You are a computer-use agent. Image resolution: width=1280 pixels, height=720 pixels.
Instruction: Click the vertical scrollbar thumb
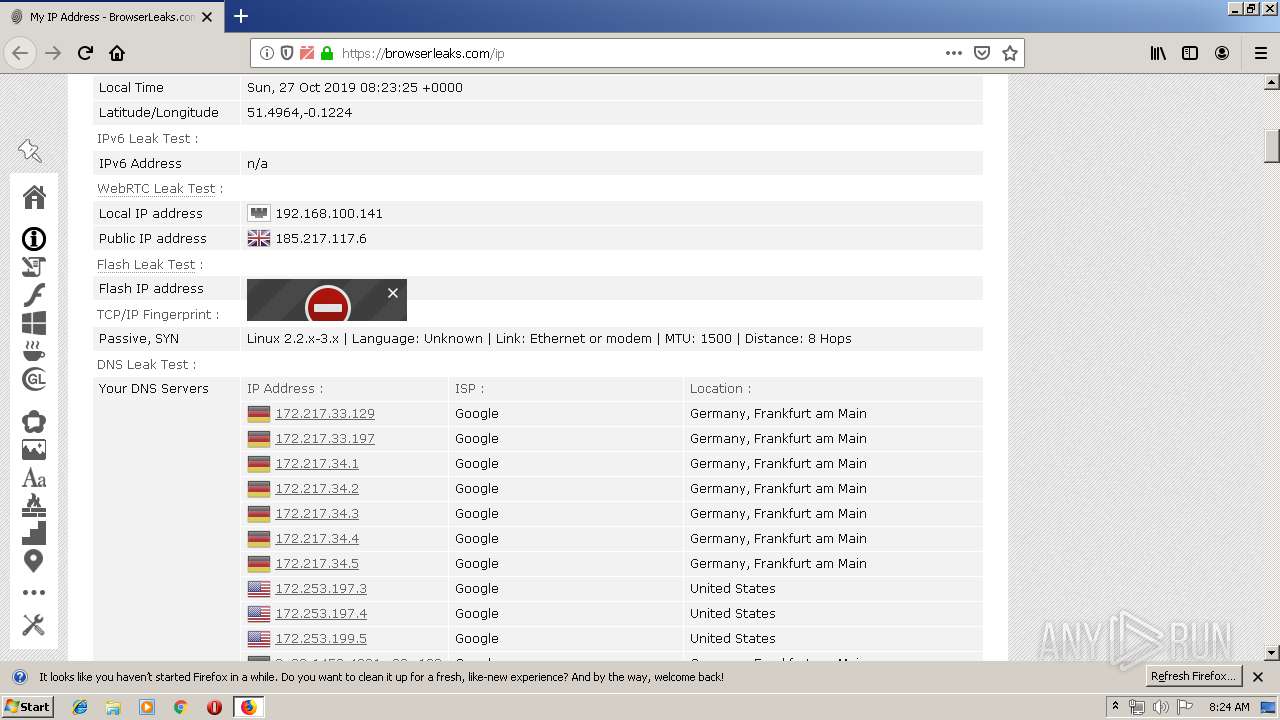(x=1272, y=145)
